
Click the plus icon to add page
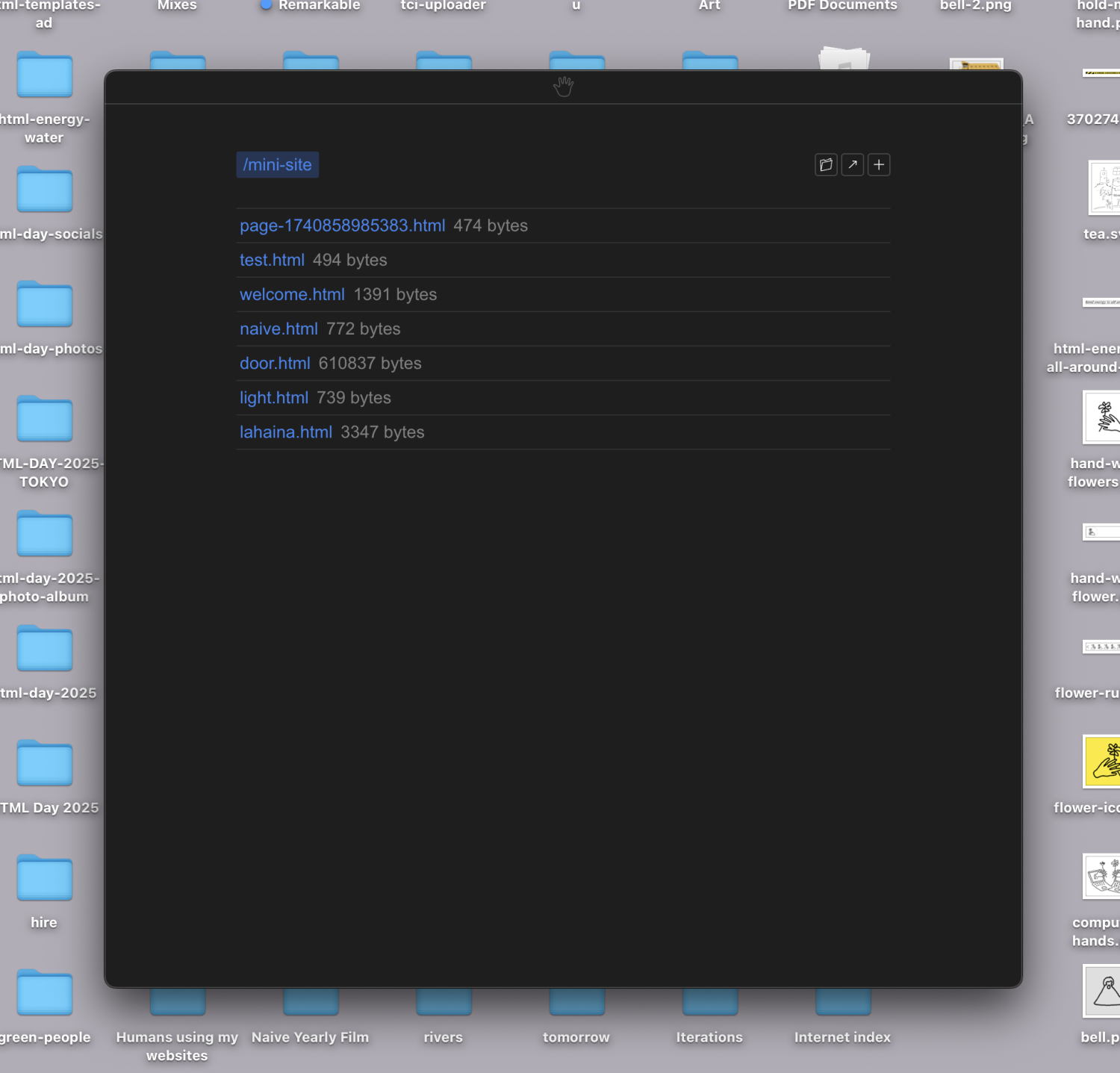[879, 165]
